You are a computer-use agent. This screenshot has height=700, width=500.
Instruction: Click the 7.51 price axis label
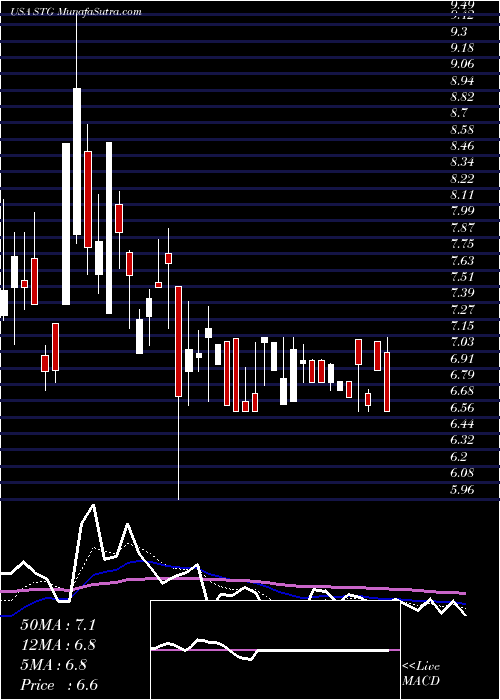click(462, 277)
